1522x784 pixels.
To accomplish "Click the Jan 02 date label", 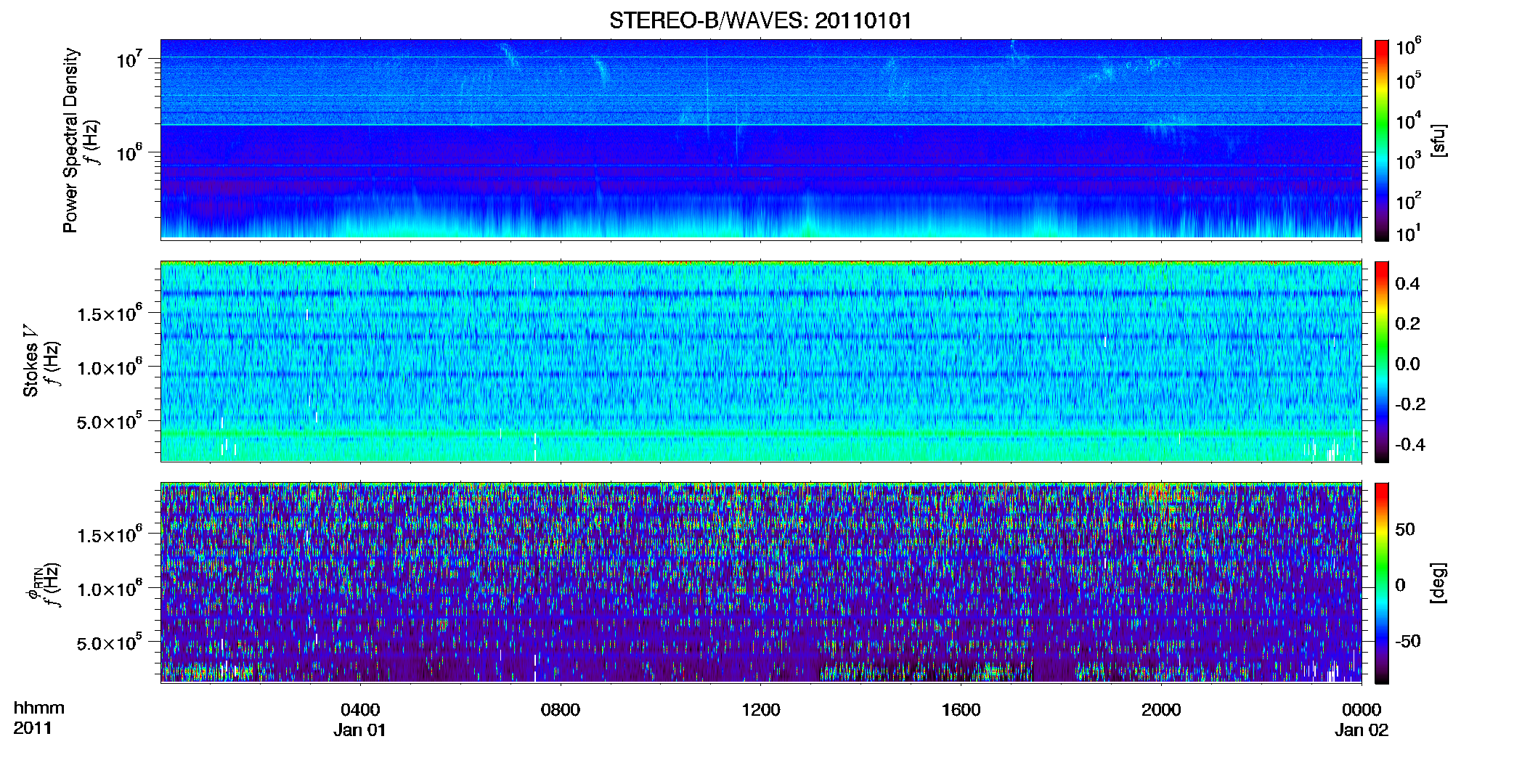I will (1362, 730).
